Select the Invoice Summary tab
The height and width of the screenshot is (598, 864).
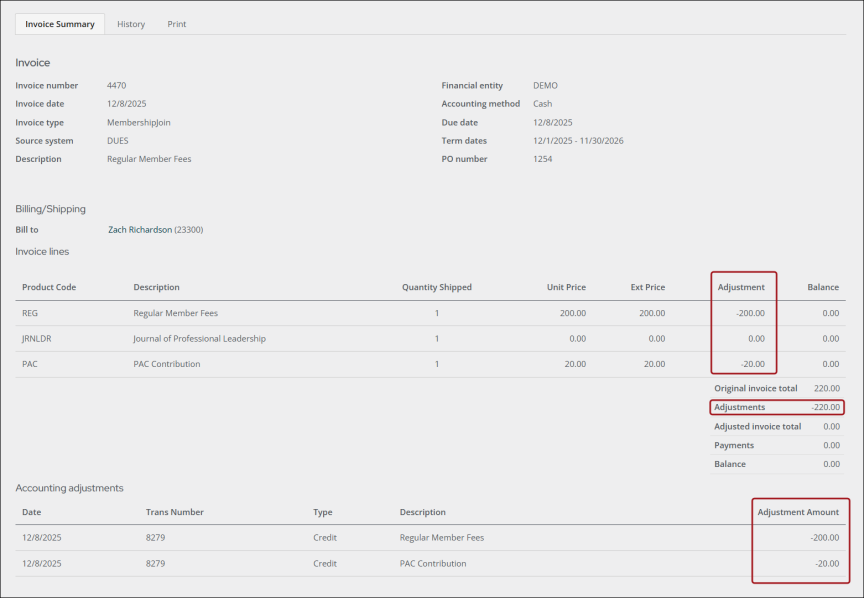60,24
